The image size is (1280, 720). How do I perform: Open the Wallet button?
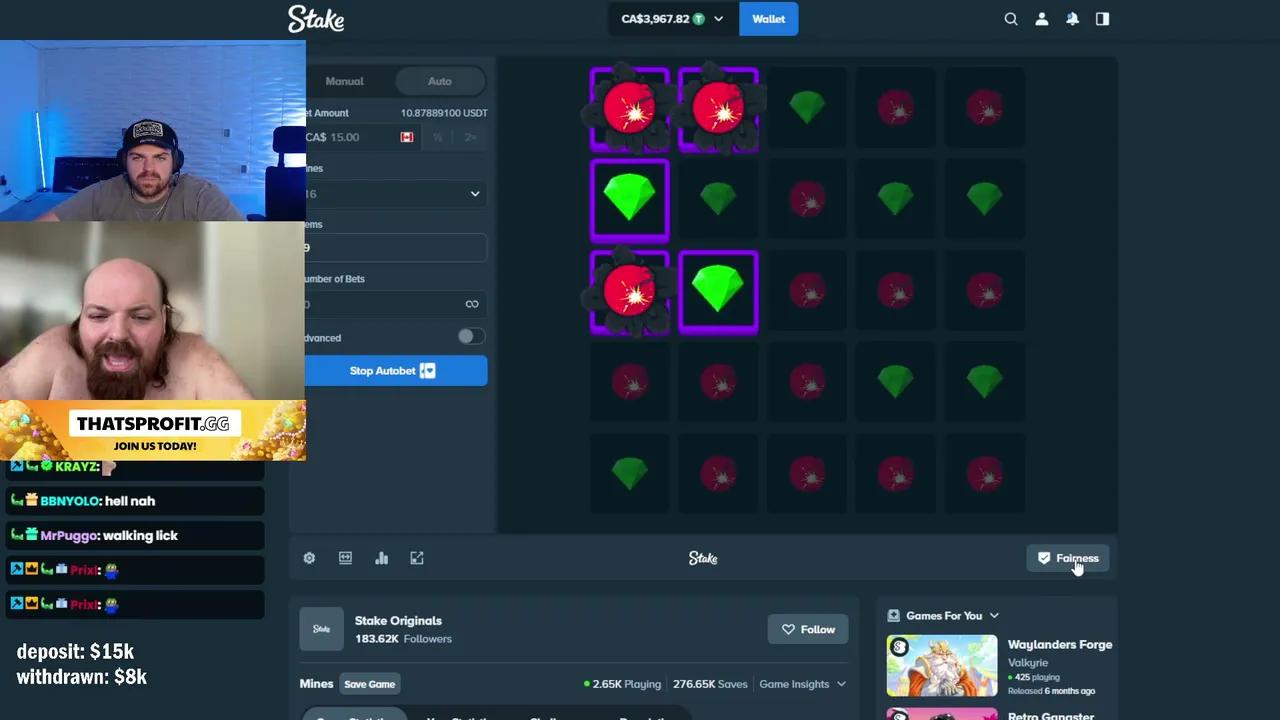(x=768, y=19)
